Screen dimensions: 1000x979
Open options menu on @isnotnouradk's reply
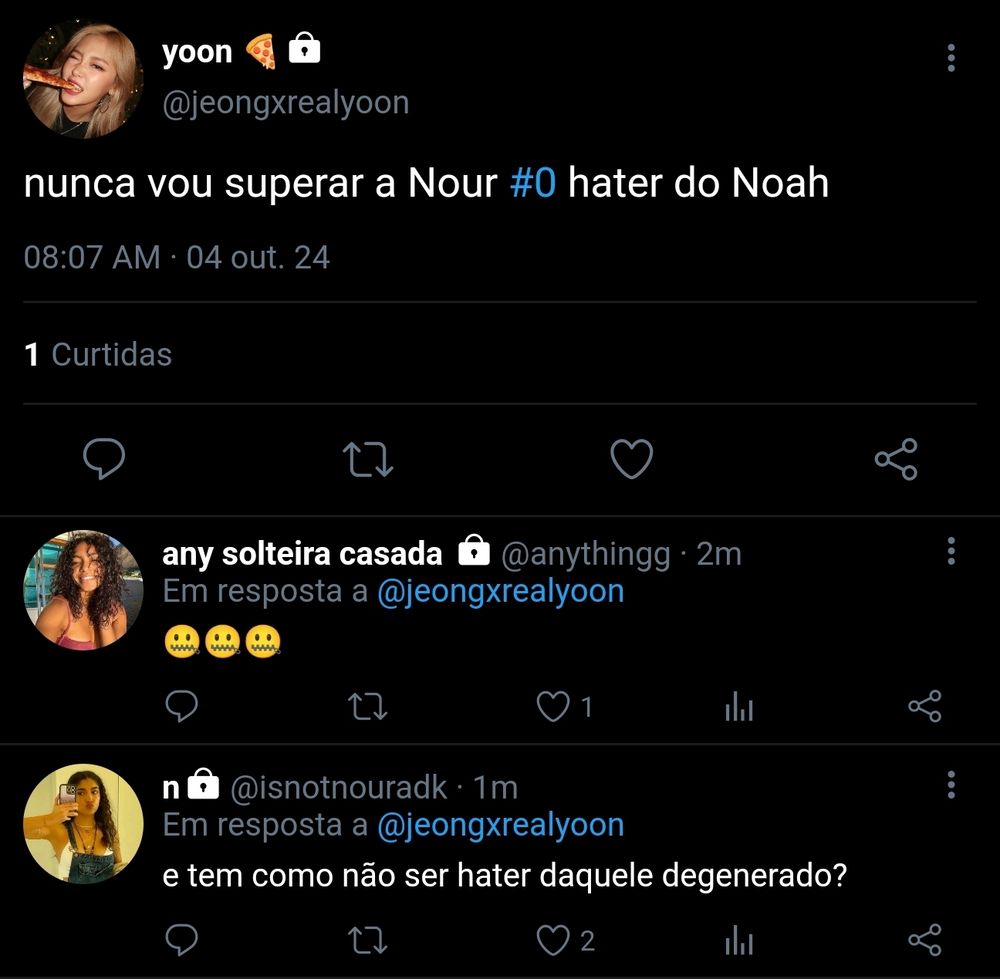pyautogui.click(x=950, y=784)
